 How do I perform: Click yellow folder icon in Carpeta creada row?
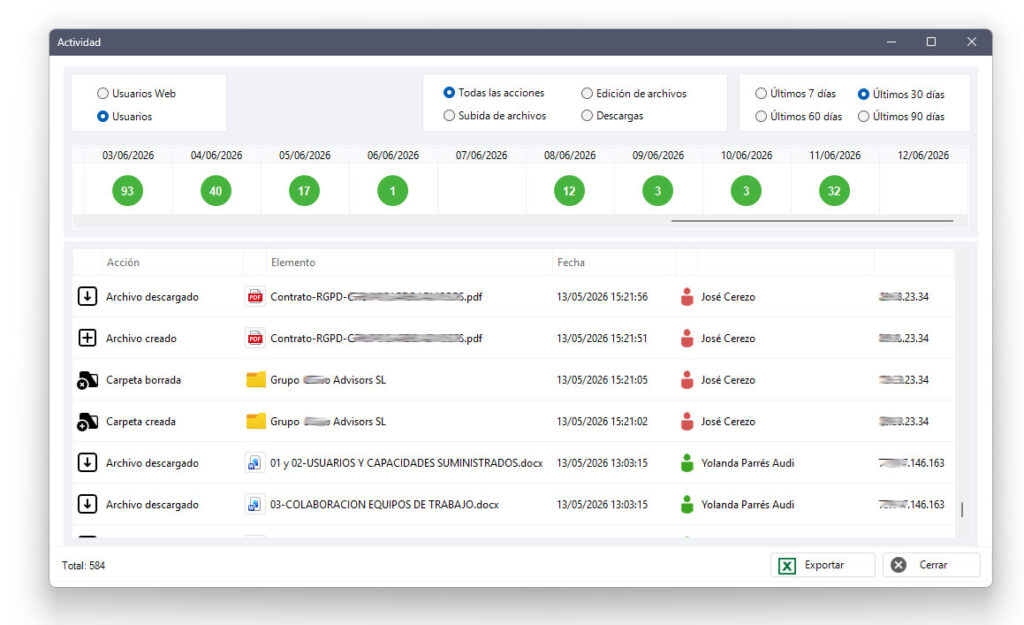click(x=255, y=421)
